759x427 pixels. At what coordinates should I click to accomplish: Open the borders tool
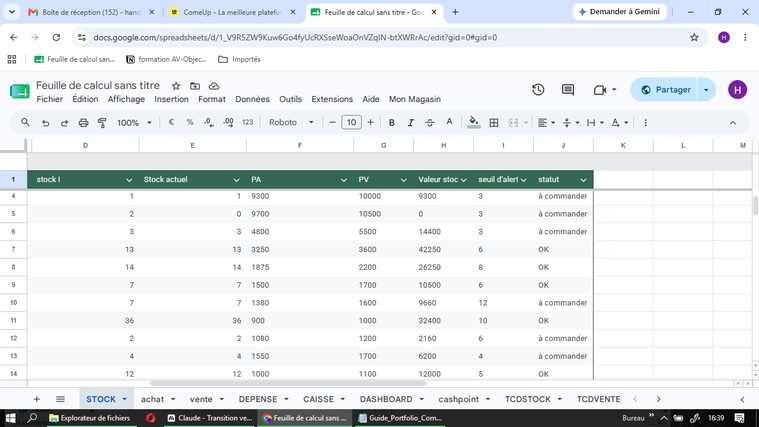click(x=494, y=123)
